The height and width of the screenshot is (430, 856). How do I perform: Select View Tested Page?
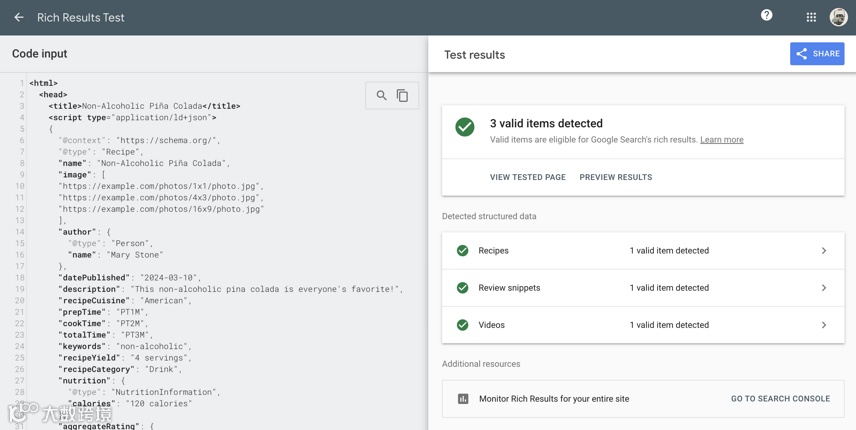(527, 177)
